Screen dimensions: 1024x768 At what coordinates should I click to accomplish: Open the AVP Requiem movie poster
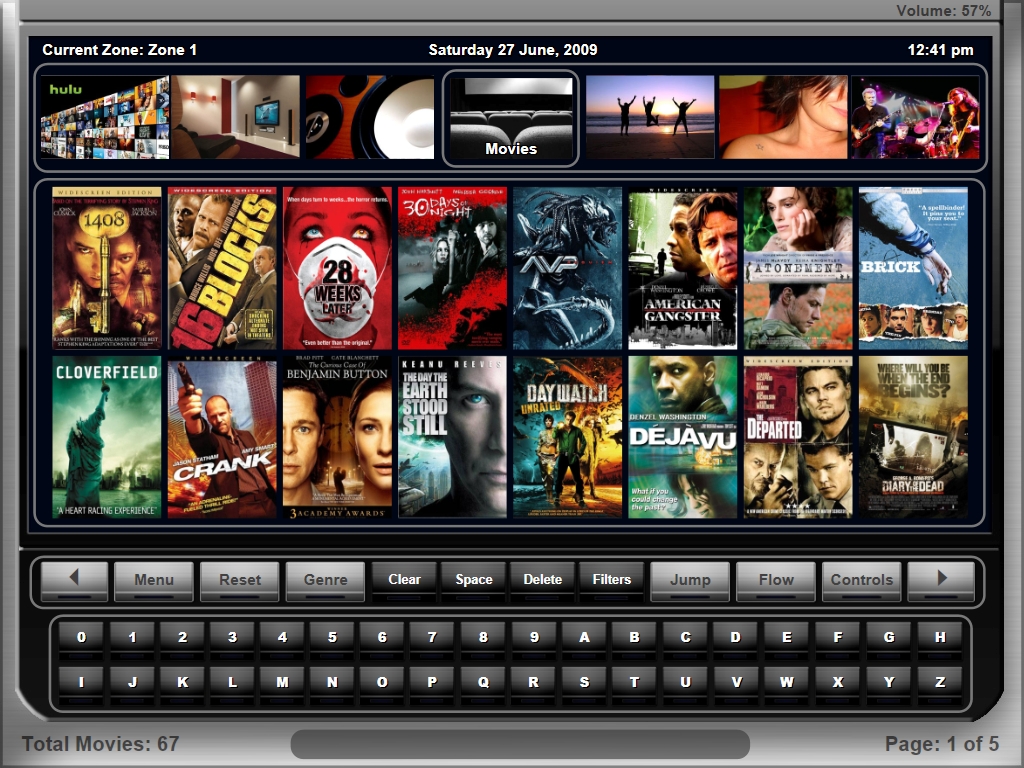pyautogui.click(x=568, y=268)
